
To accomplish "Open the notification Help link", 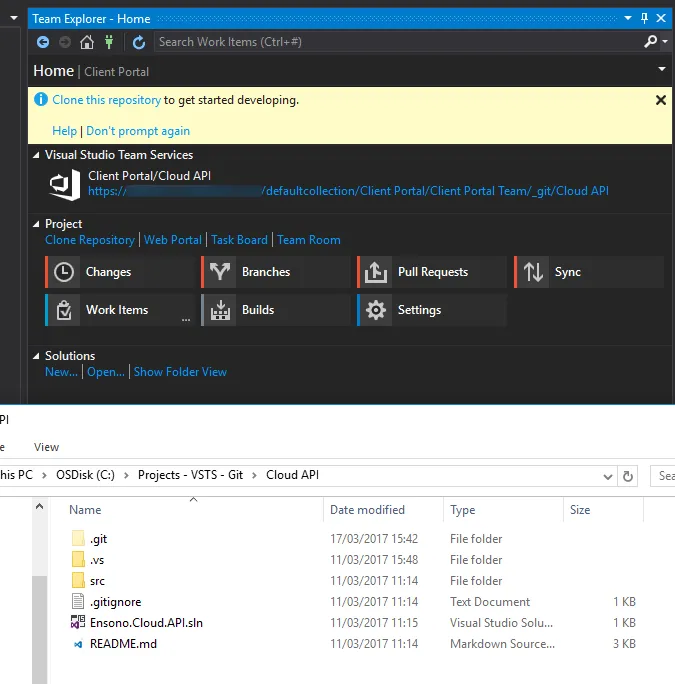I will [x=64, y=131].
